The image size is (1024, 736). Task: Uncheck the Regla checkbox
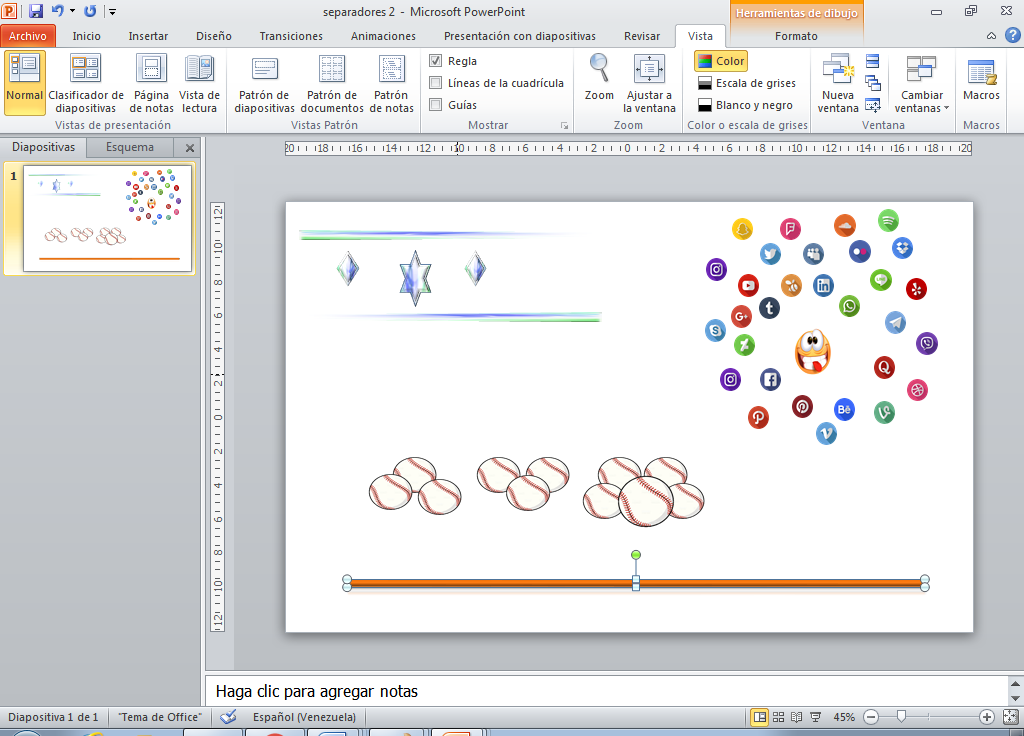(436, 61)
